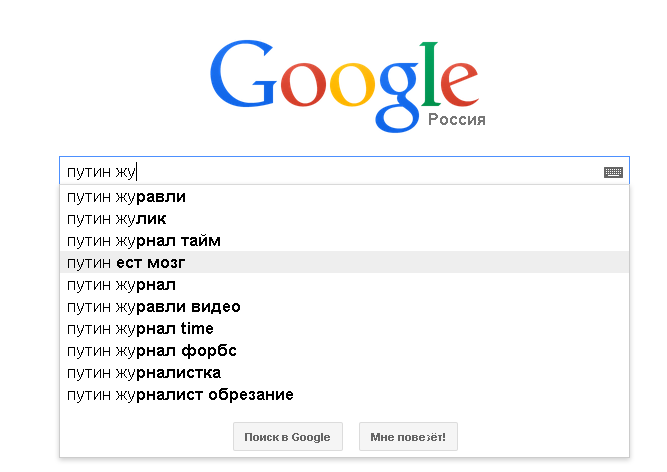Pick the suggestion 'путин журнал time'
Image resolution: width=667 pixels, height=472 pixels.
[140, 329]
